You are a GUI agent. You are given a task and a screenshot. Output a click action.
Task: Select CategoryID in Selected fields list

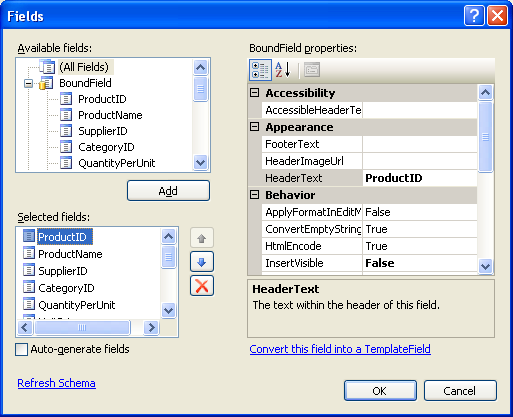[66, 288]
